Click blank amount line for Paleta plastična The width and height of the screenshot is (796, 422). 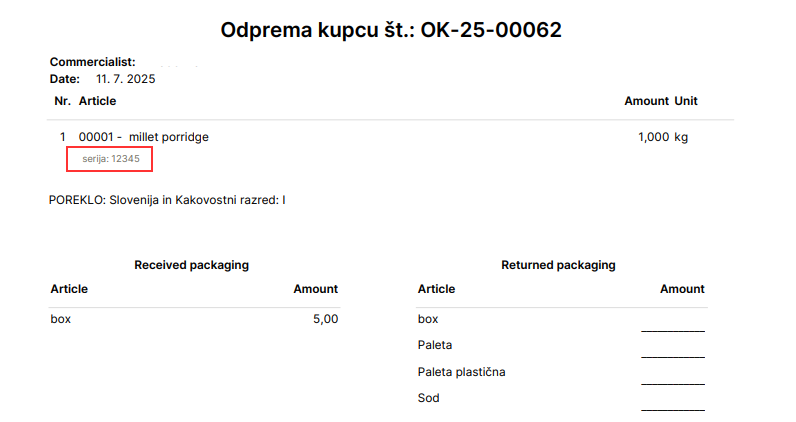click(672, 380)
